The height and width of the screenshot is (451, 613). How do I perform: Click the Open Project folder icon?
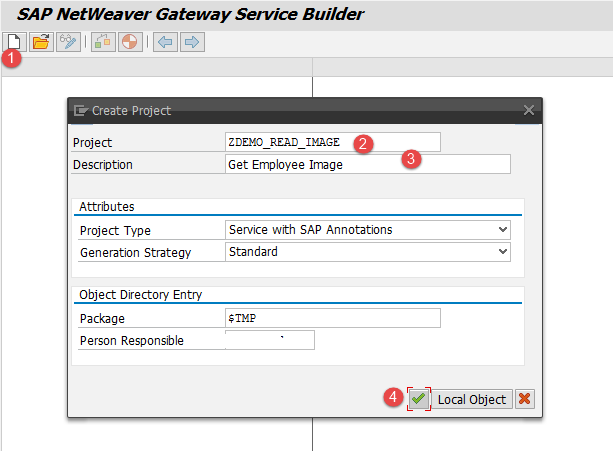40,42
